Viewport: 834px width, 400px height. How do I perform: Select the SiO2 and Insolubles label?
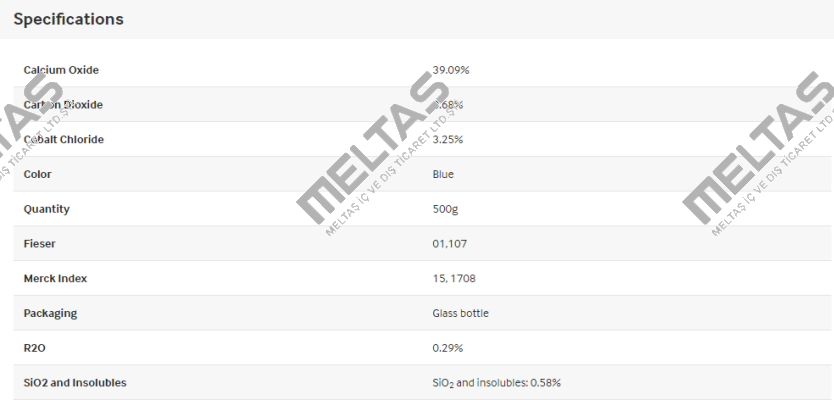(x=75, y=382)
